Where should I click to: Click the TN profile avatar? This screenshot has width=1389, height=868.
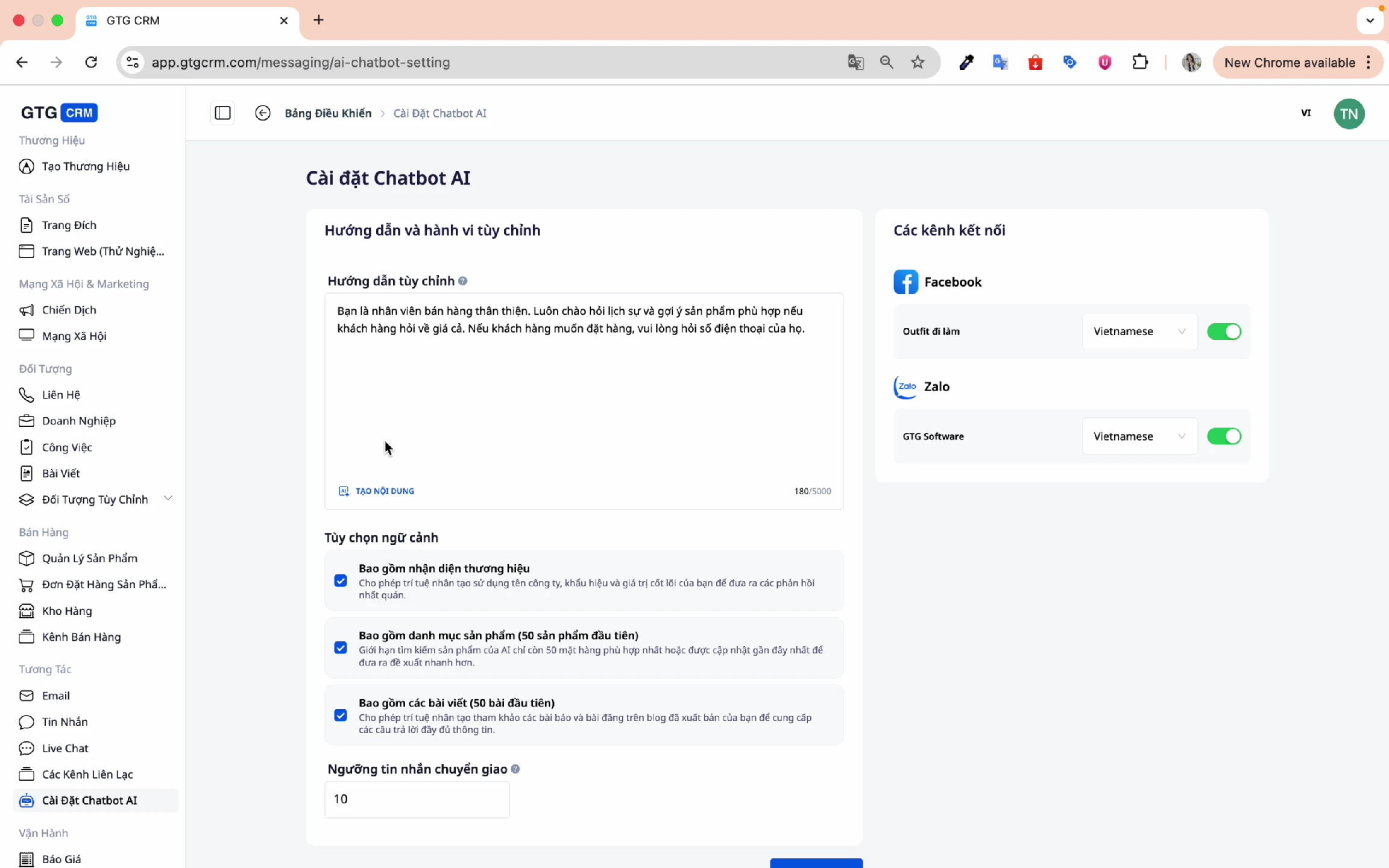coord(1349,113)
